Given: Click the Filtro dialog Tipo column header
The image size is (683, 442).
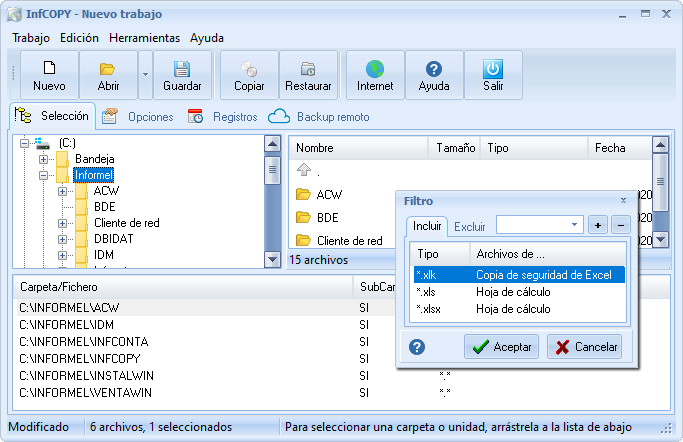Looking at the screenshot, I should (440, 254).
